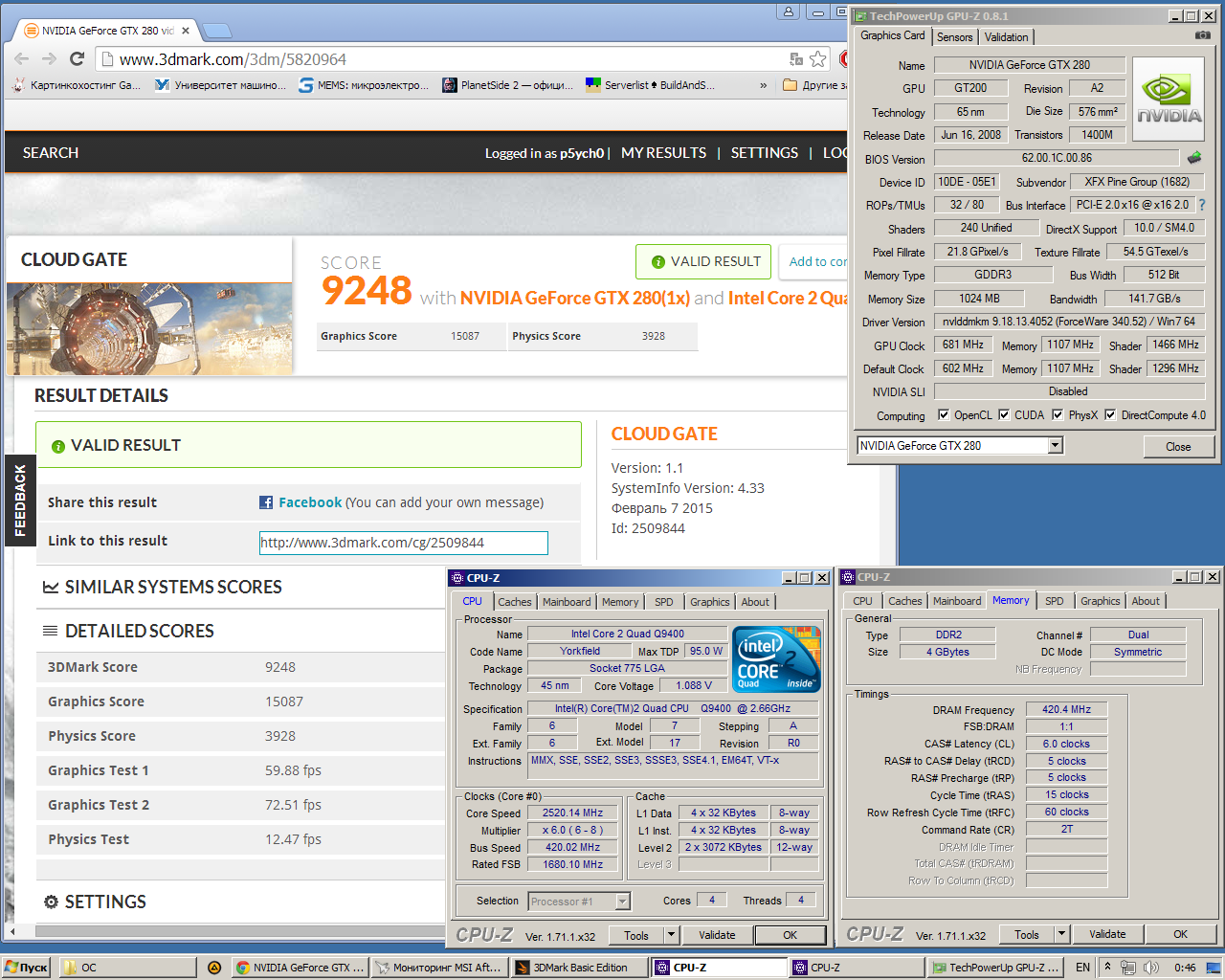The width and height of the screenshot is (1225, 980).
Task: Click Tools button in left CPU-Z
Action: click(x=635, y=935)
